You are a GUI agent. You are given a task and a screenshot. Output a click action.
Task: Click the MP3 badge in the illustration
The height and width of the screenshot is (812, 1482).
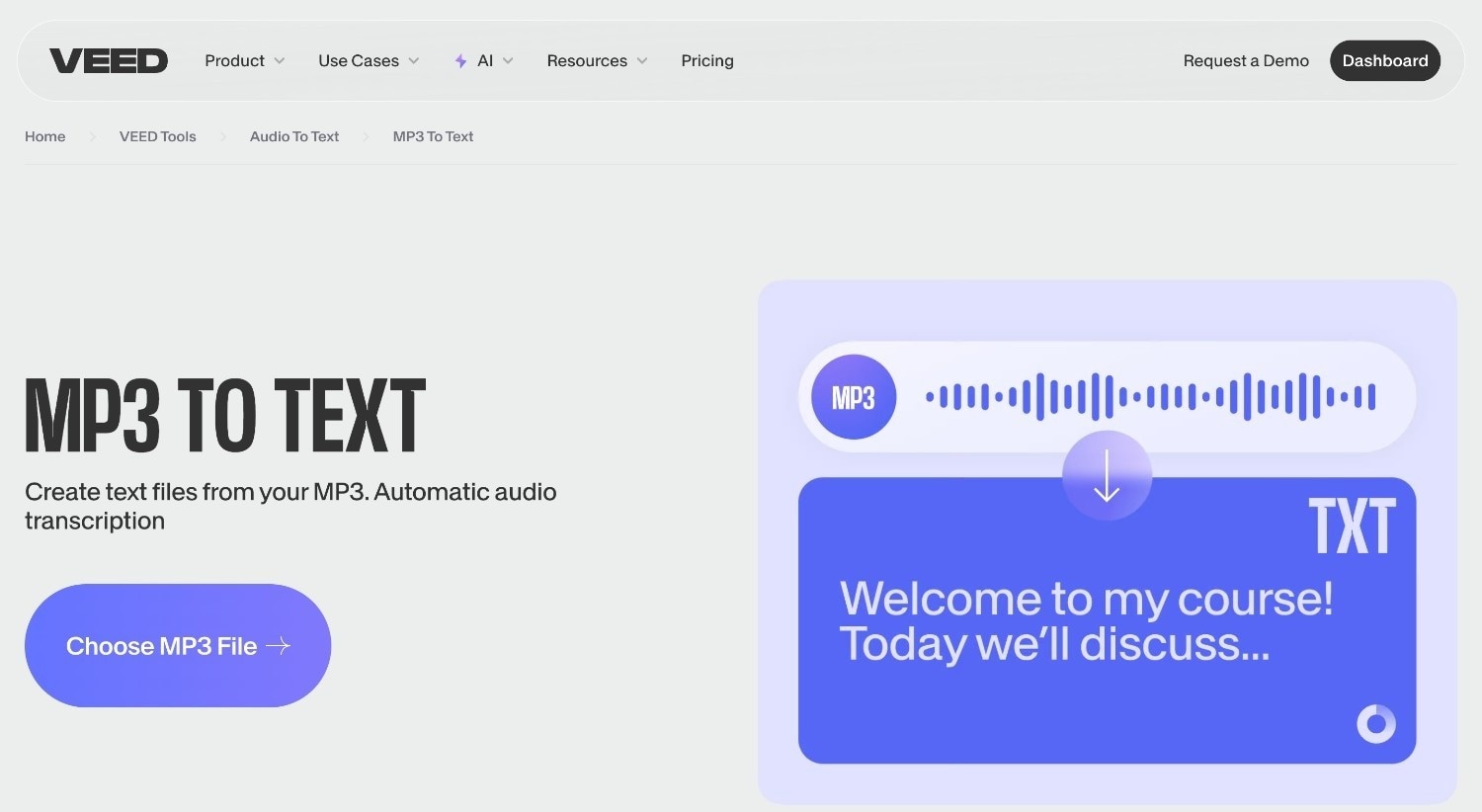pos(854,397)
